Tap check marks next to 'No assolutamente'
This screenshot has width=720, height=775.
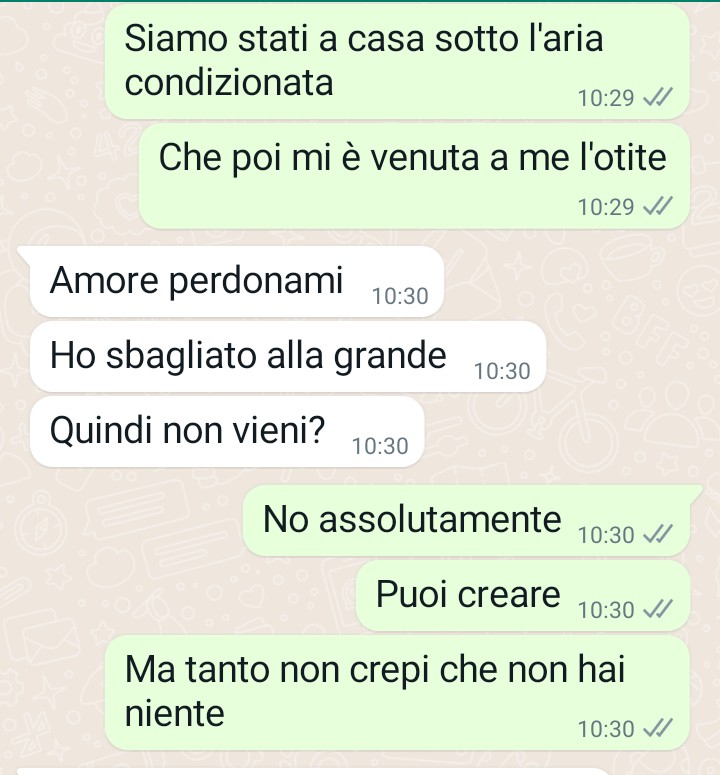(x=658, y=534)
